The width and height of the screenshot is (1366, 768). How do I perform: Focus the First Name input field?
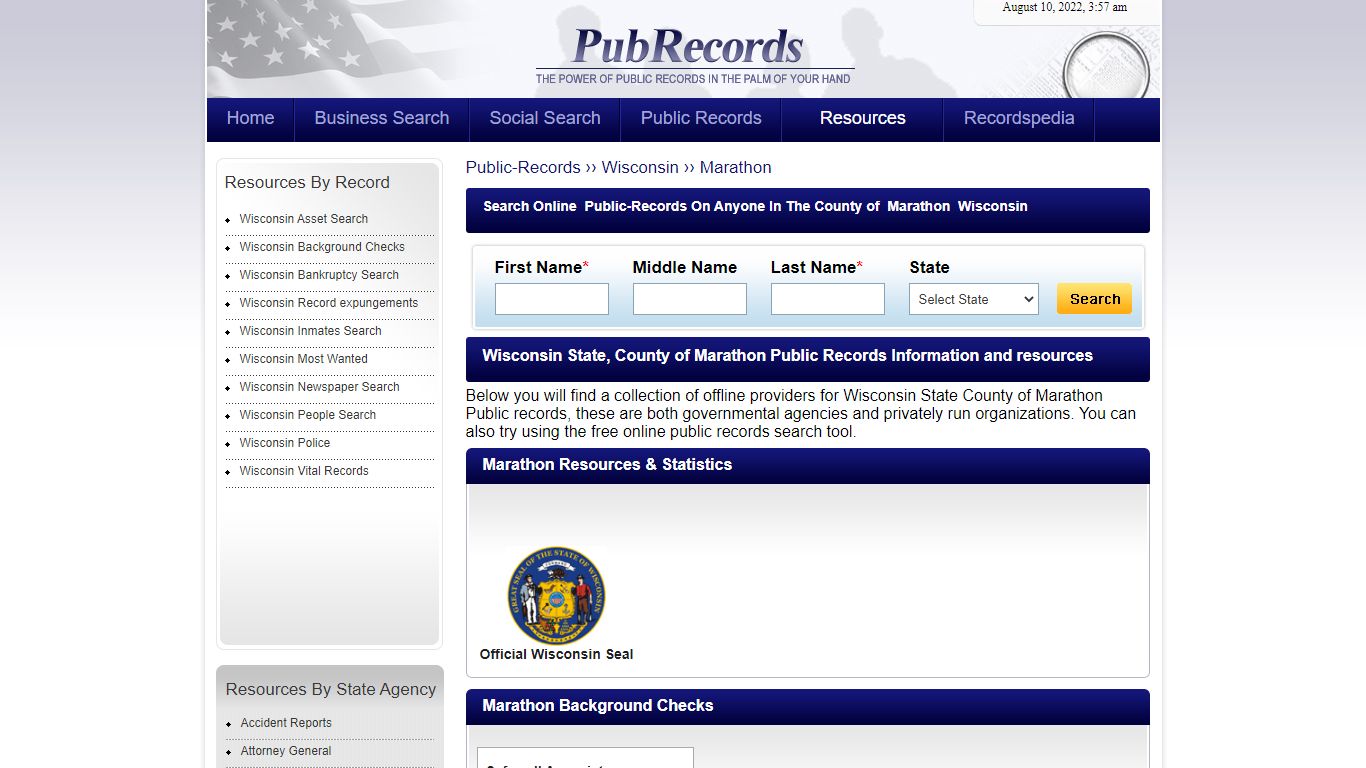(x=552, y=299)
